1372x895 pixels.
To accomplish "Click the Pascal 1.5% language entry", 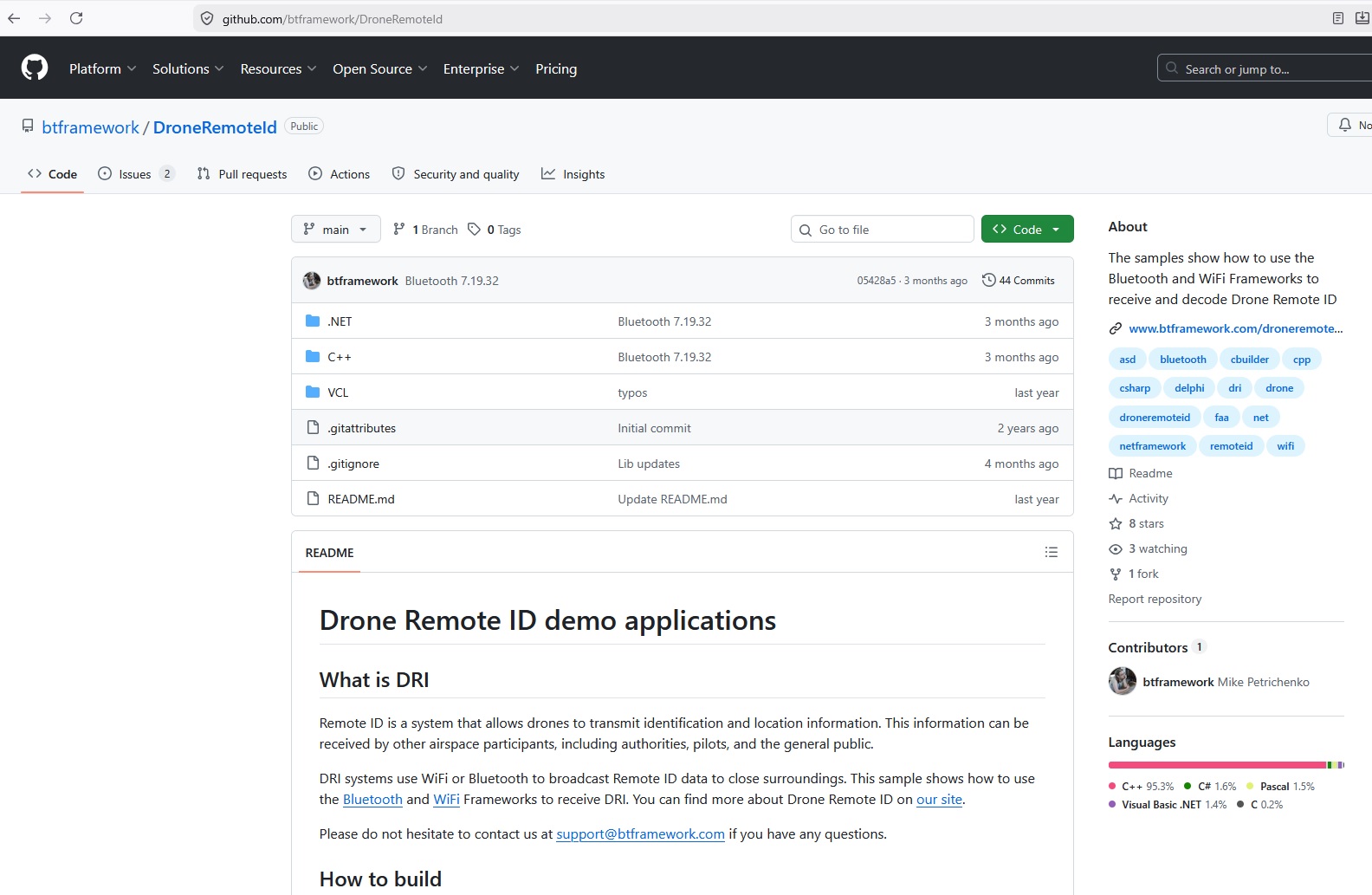I will point(1280,787).
